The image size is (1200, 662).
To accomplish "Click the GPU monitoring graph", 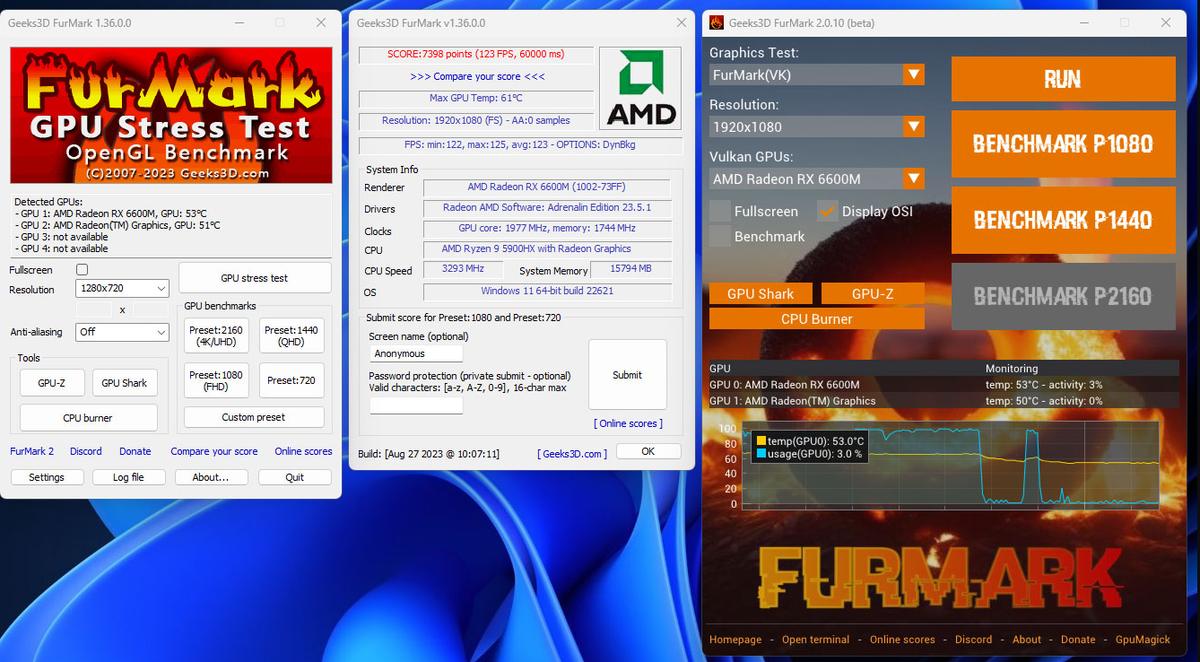I will pyautogui.click(x=950, y=466).
